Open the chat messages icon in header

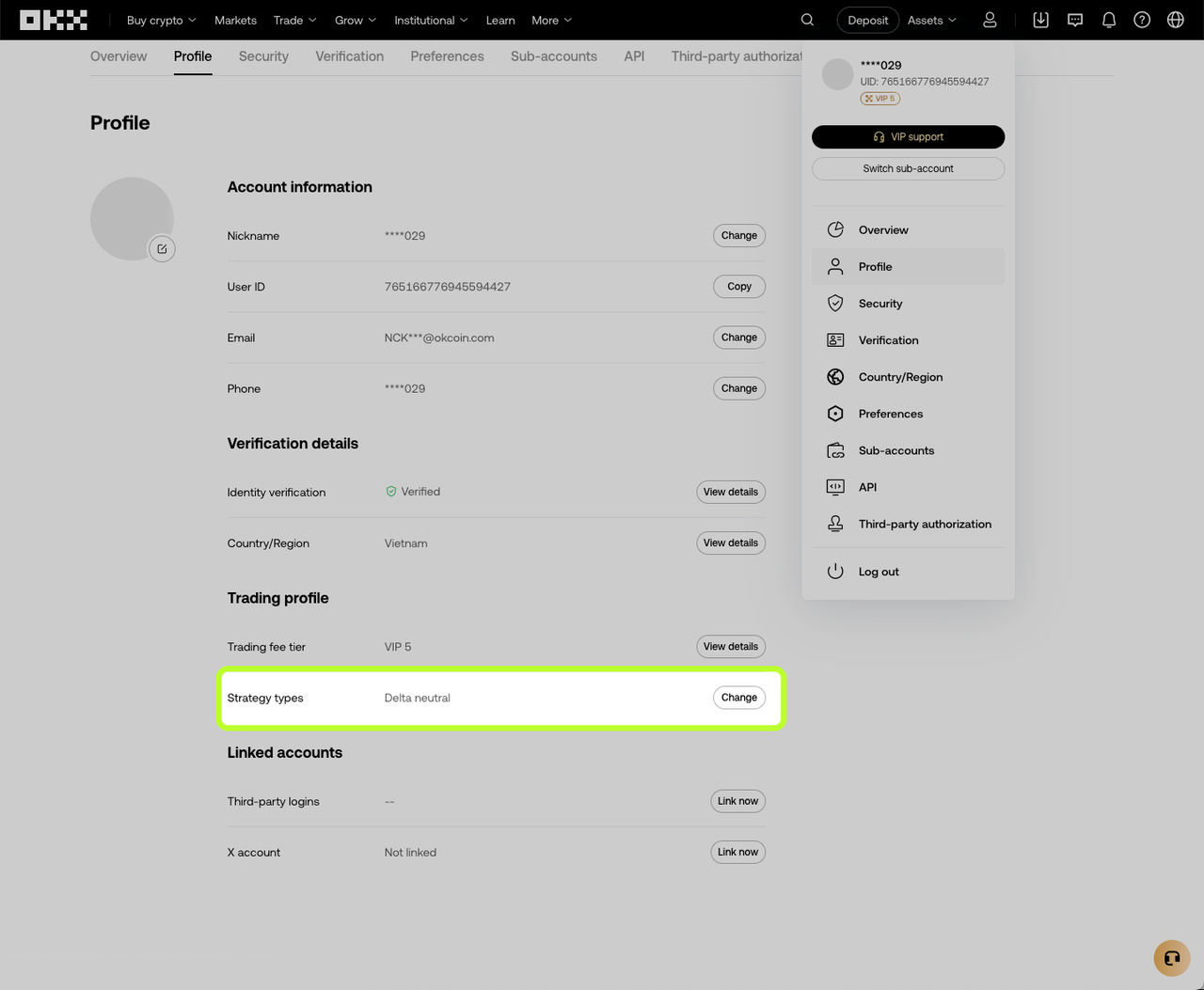pyautogui.click(x=1074, y=19)
